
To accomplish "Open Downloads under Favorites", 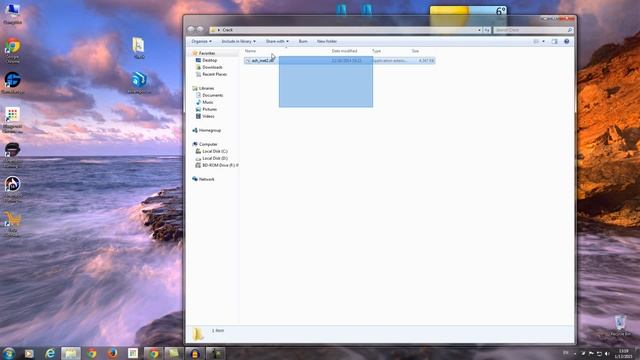I will [212, 67].
